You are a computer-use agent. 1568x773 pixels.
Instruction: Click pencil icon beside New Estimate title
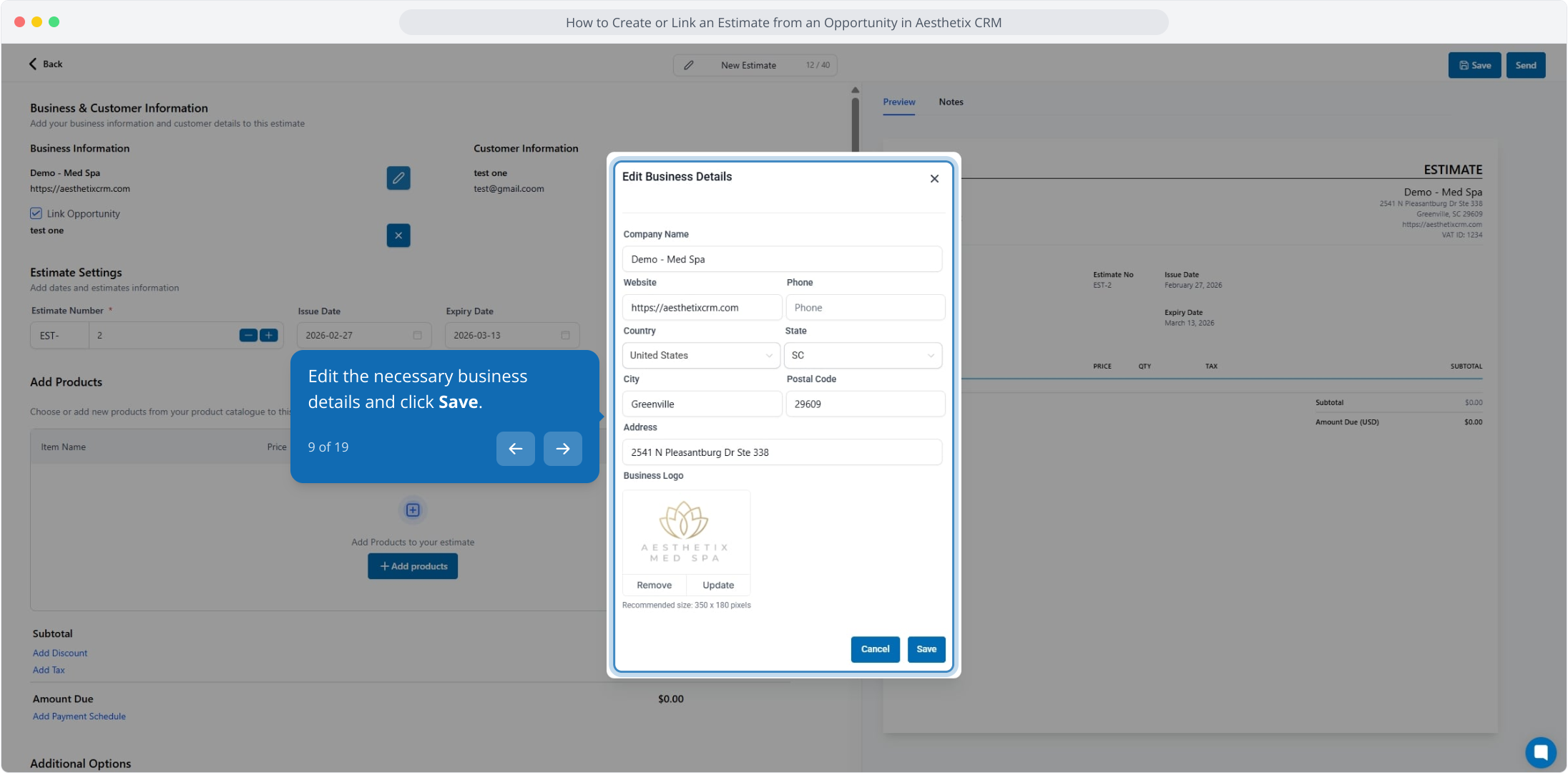(x=689, y=65)
